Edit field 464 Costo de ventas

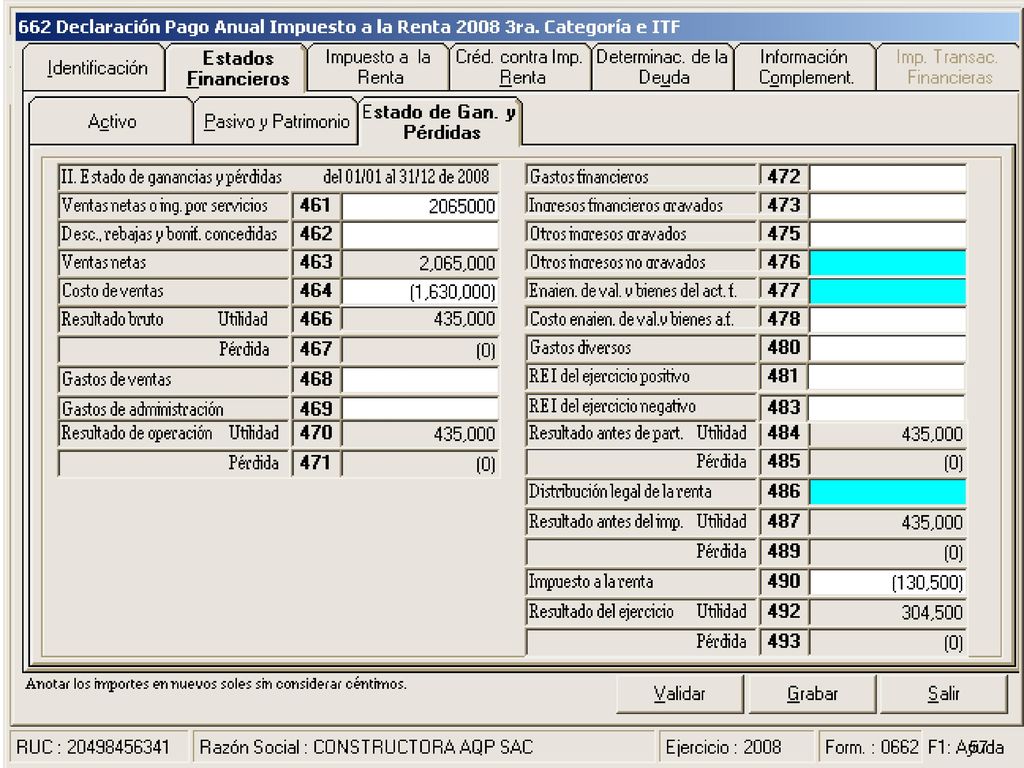click(420, 292)
